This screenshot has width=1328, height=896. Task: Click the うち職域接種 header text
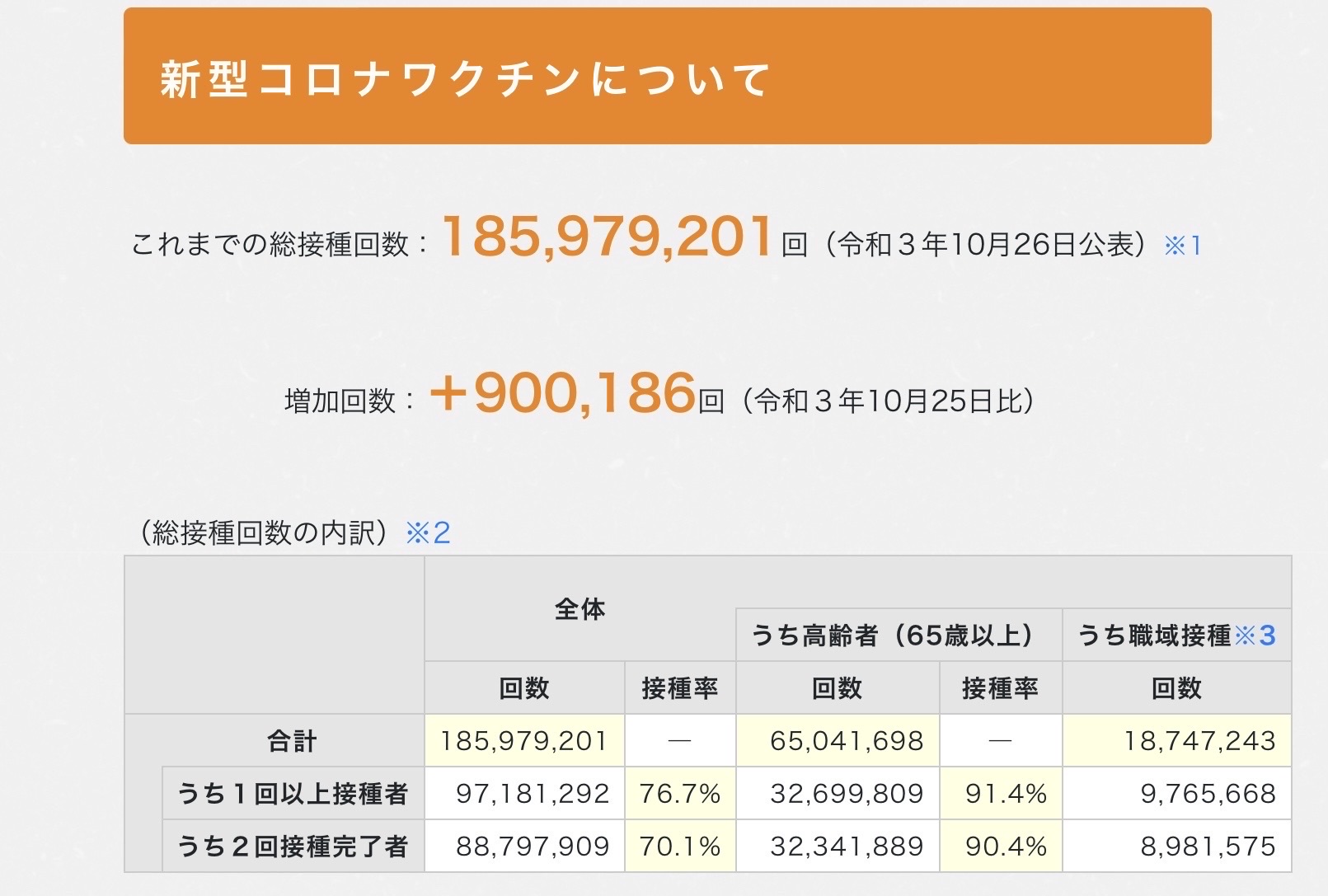tap(1154, 635)
